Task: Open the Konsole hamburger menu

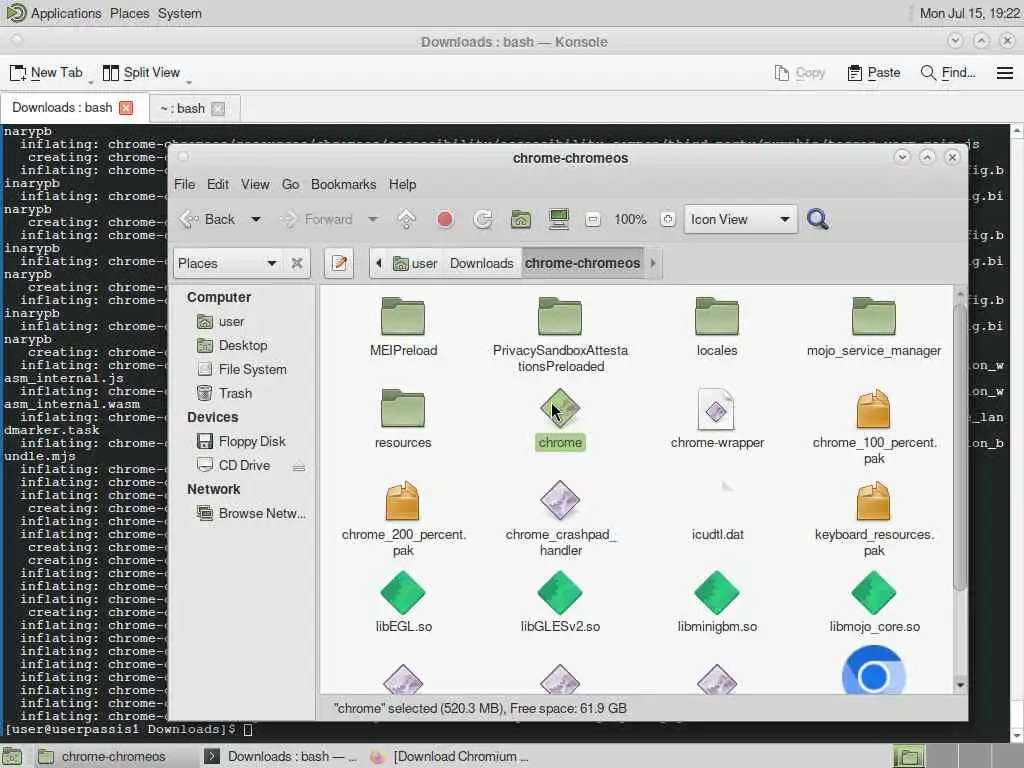Action: tap(1004, 72)
